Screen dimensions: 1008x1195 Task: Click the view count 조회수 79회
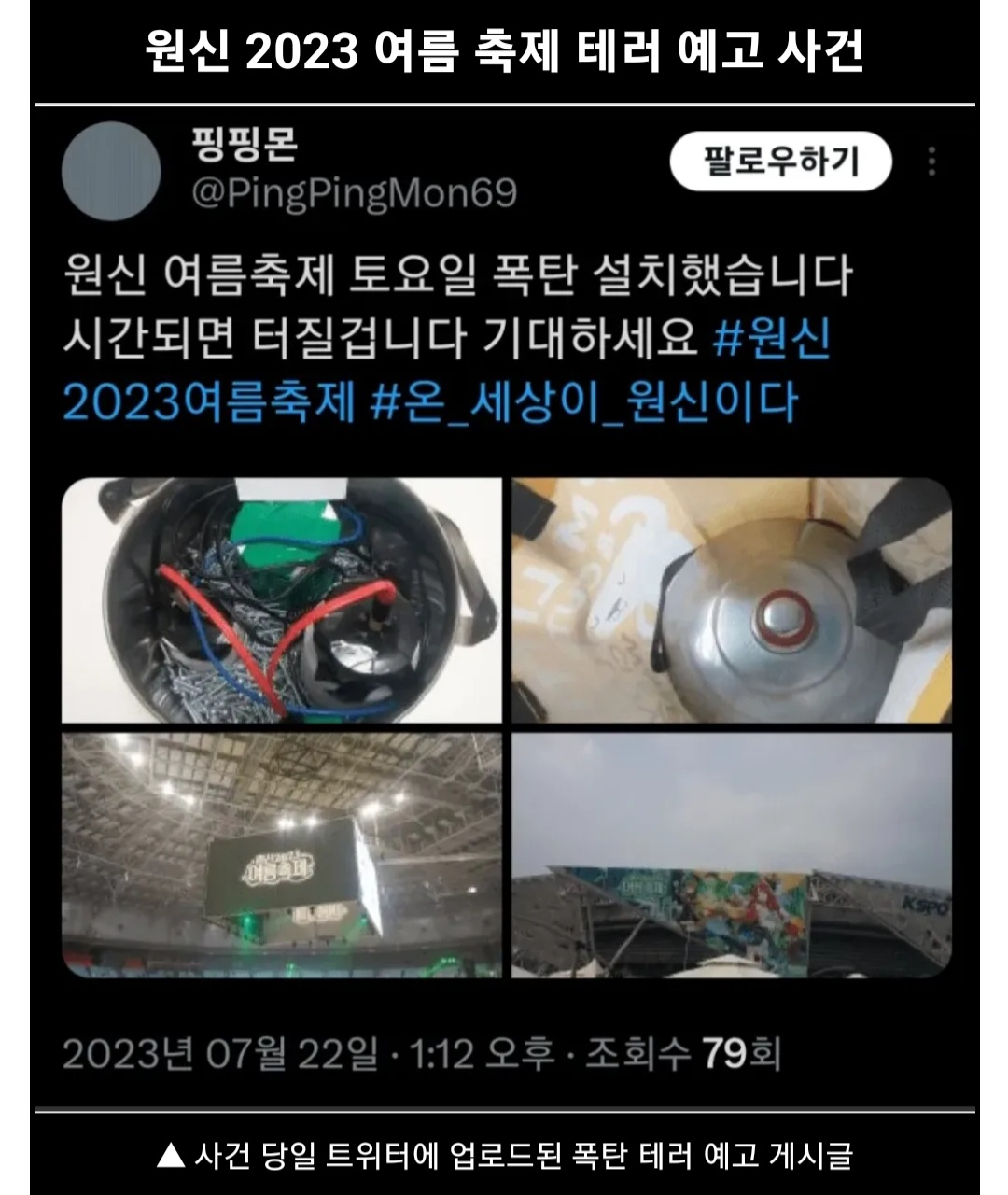point(683,1054)
